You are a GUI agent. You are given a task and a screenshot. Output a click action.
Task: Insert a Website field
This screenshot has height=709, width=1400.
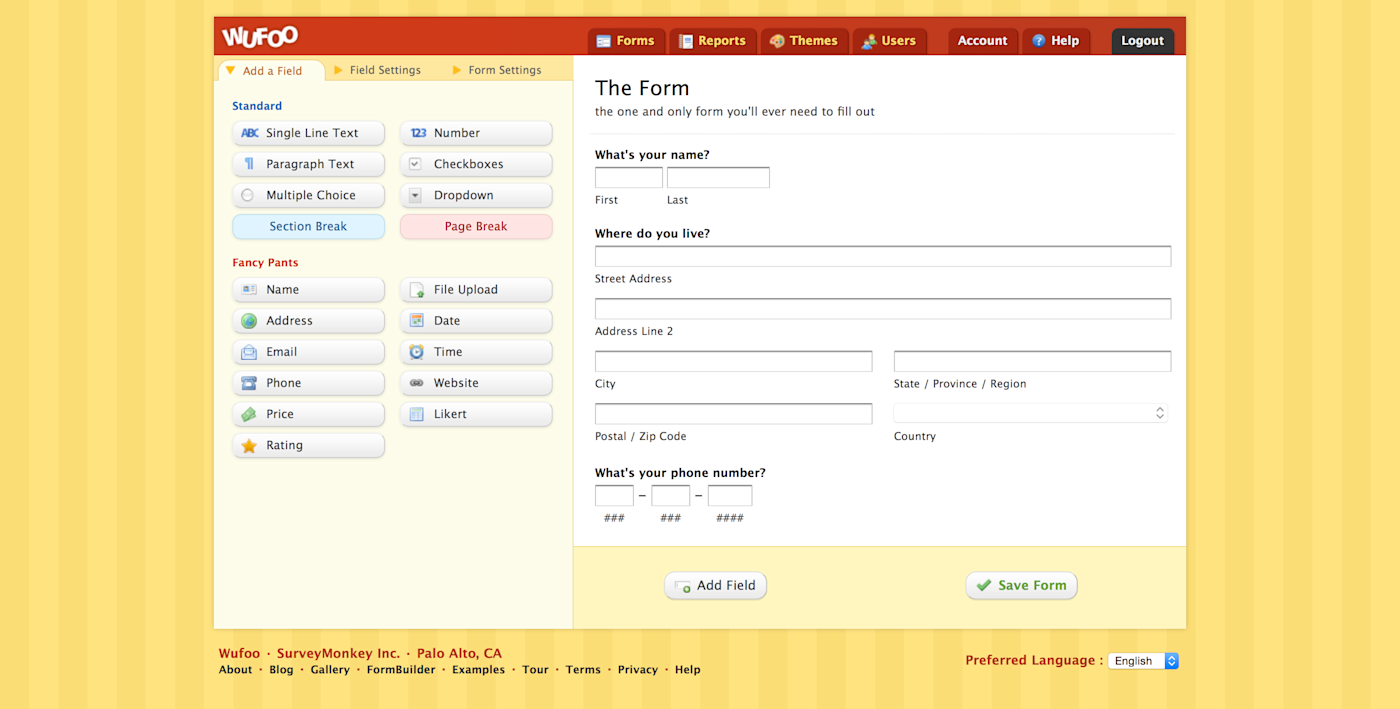pos(476,382)
